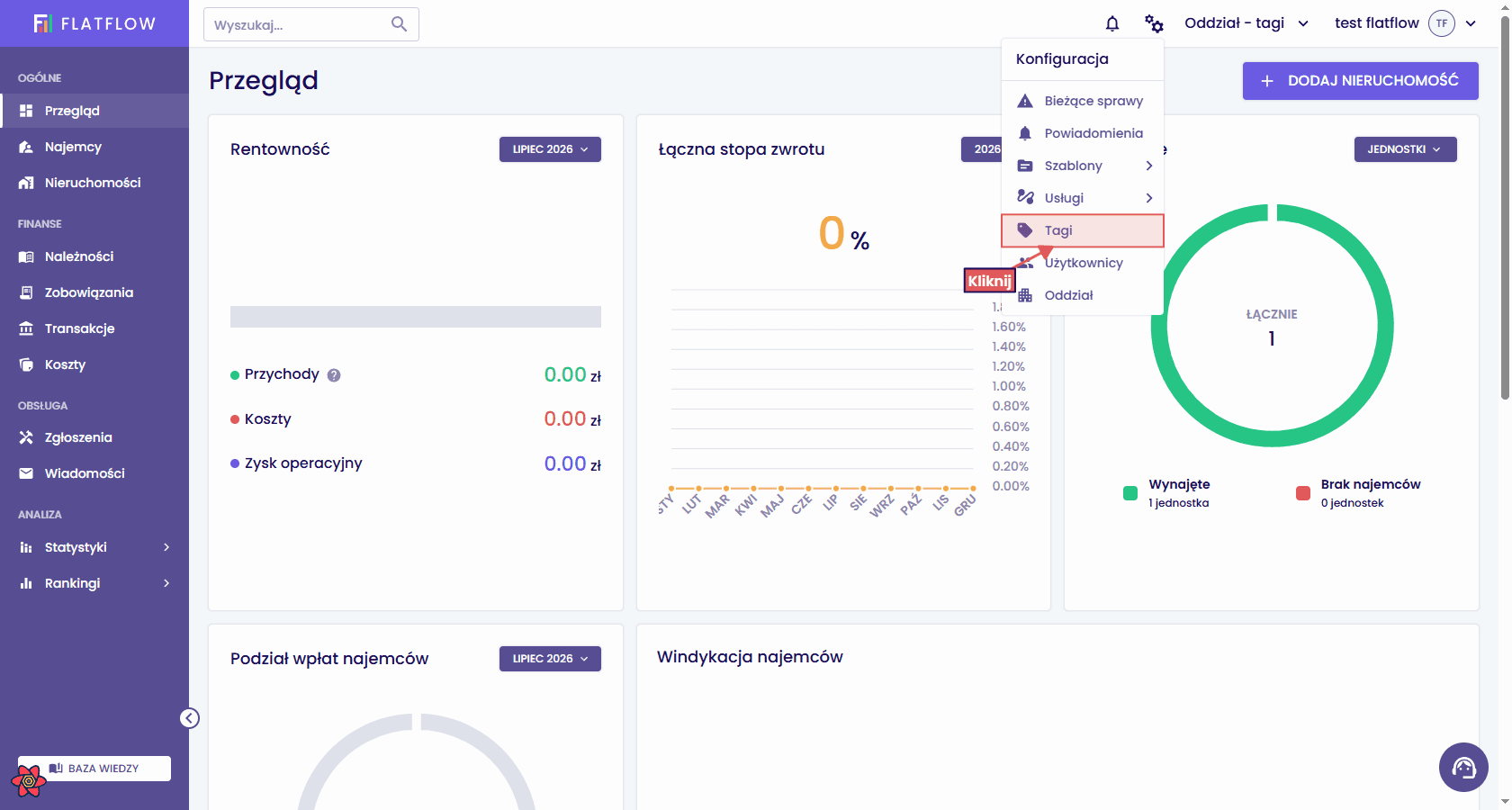Click the Usługi services icon

[x=1025, y=197]
